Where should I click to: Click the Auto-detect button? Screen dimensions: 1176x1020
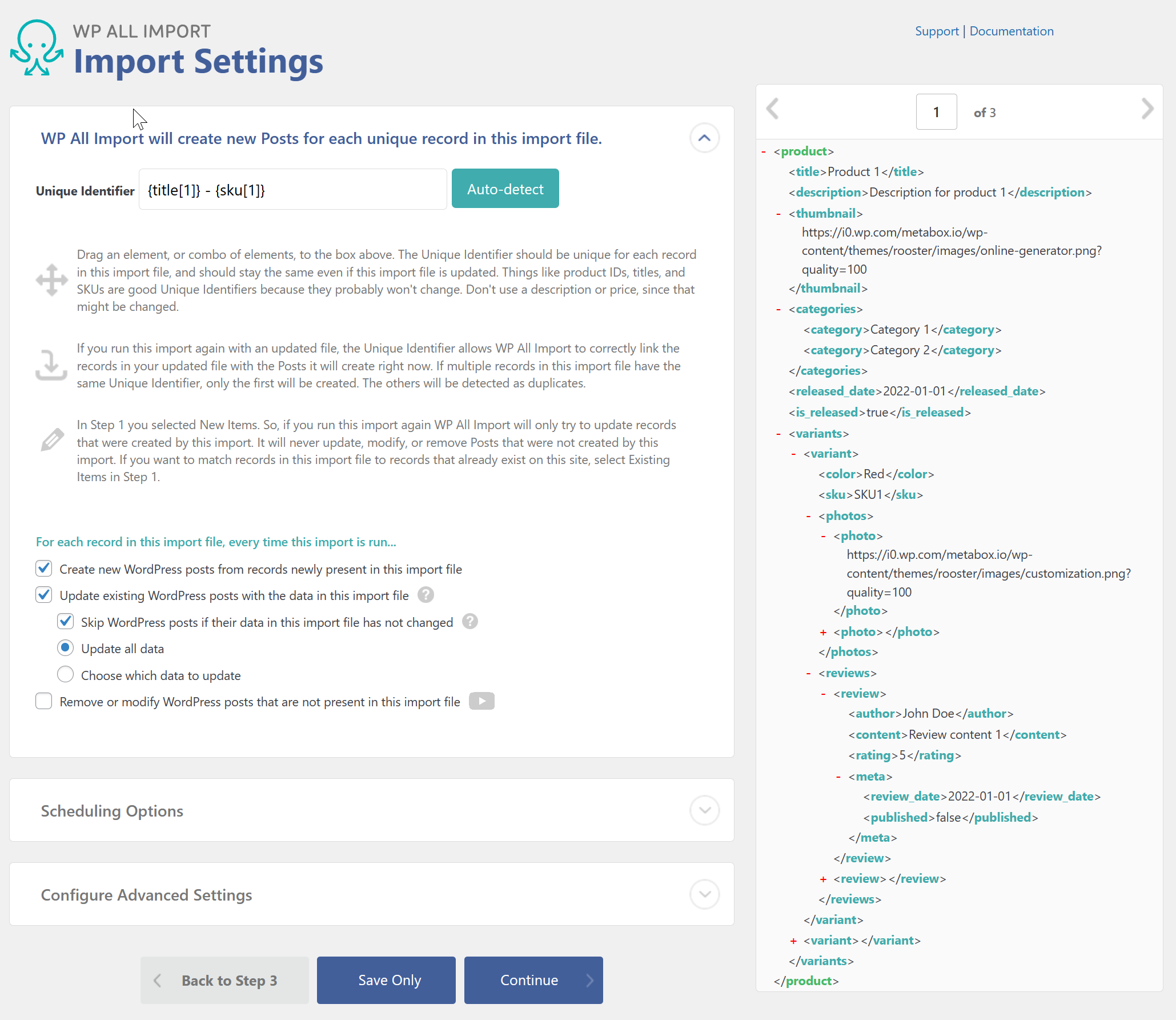[x=505, y=189]
